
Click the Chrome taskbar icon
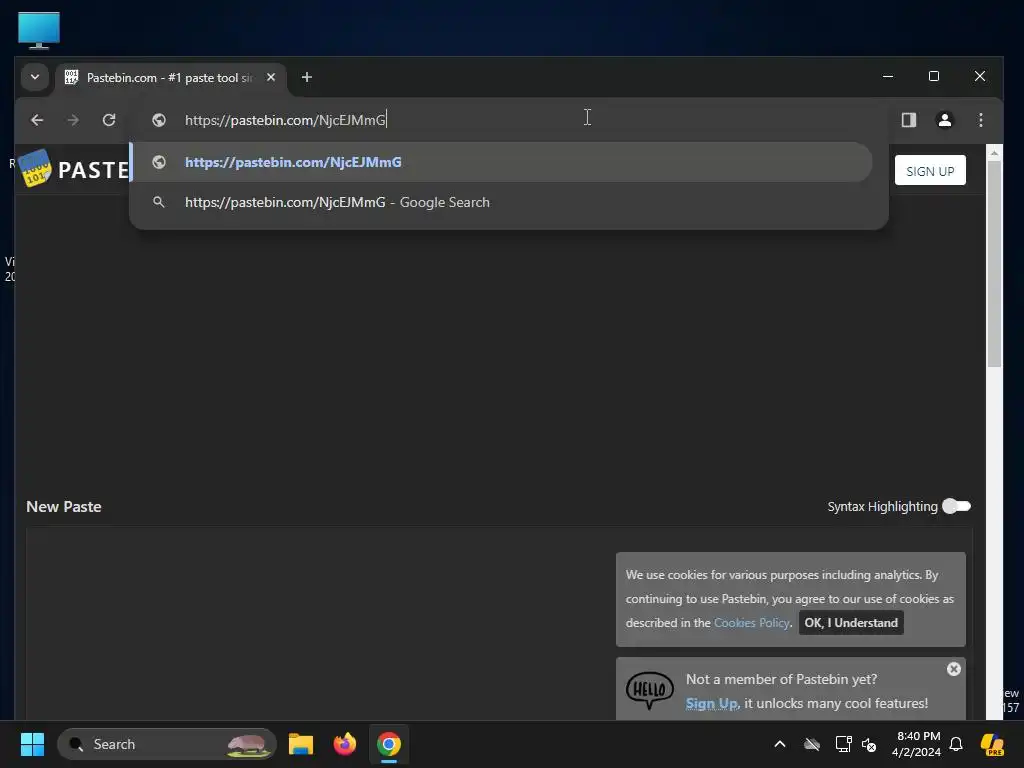(389, 744)
